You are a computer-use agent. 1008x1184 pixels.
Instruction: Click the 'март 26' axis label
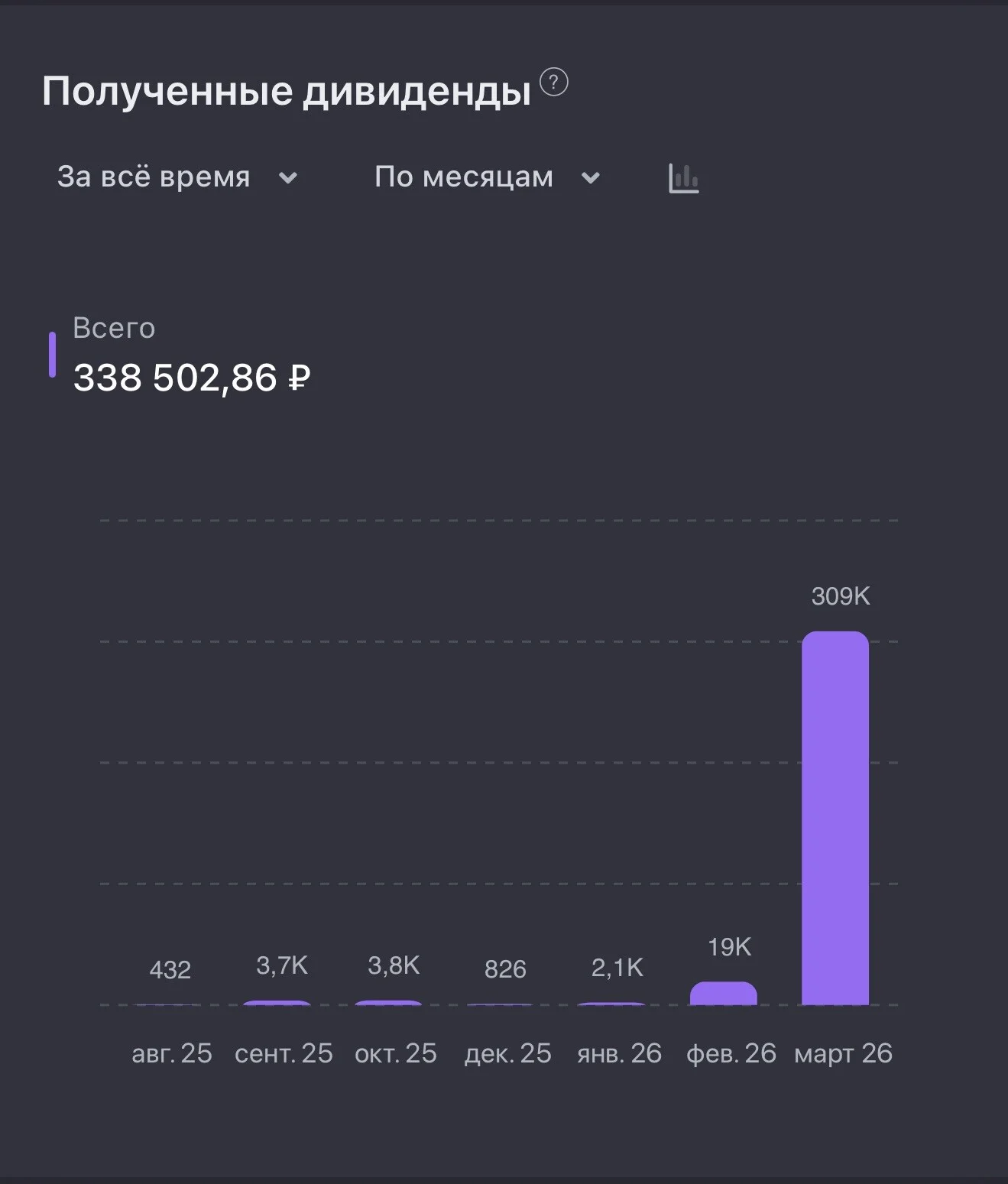click(x=843, y=1053)
